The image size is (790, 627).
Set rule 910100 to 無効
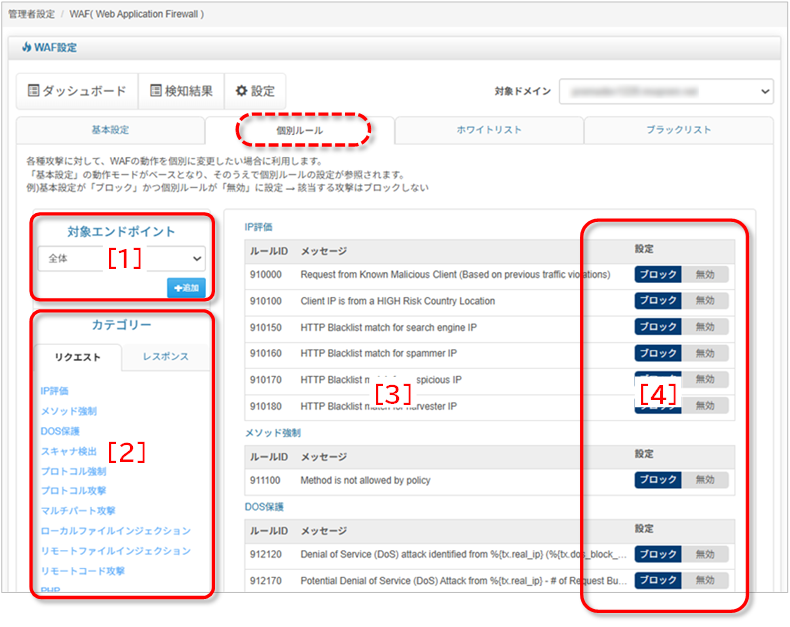[705, 300]
